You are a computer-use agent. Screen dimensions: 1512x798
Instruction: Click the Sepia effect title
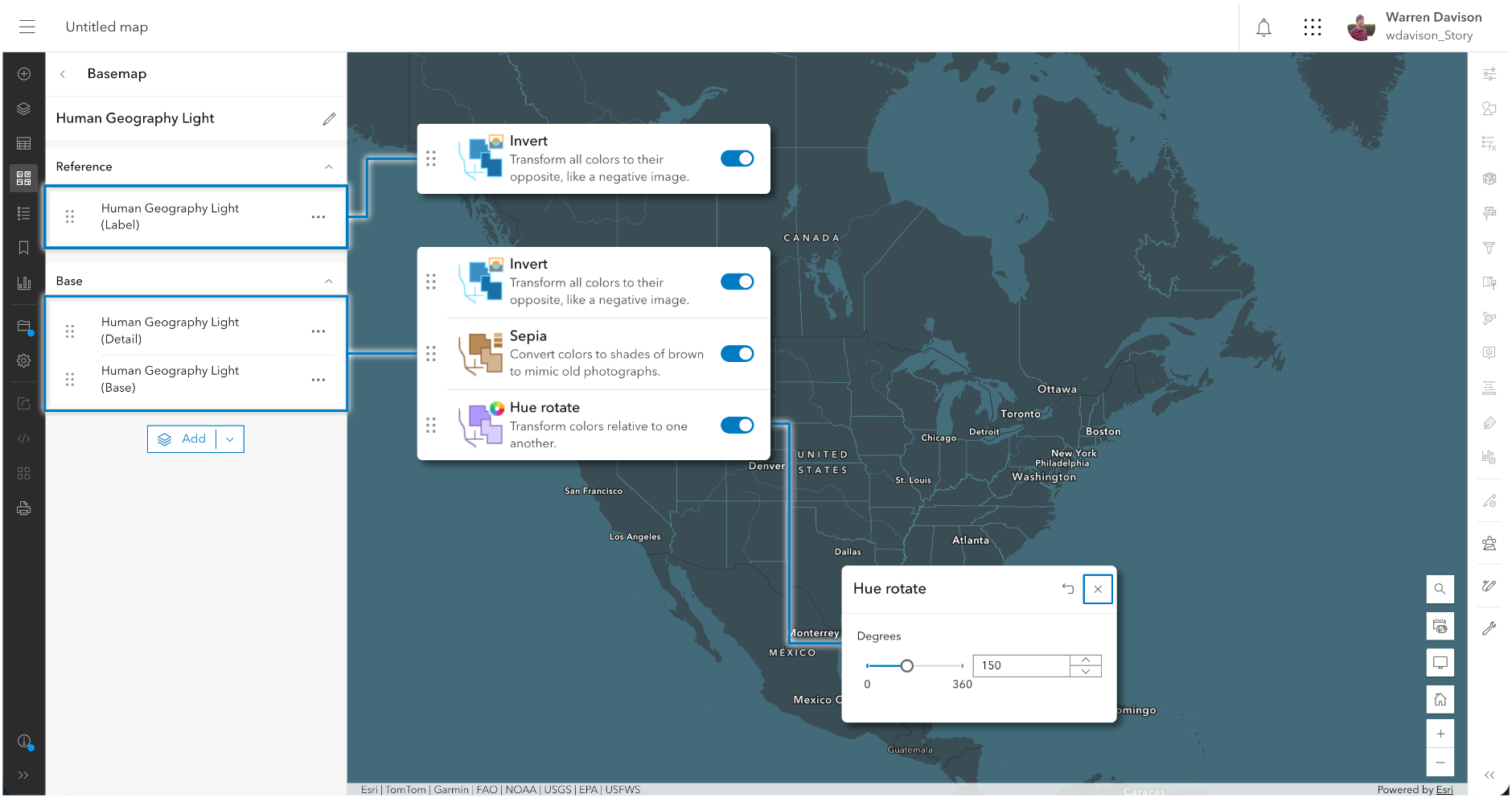tap(528, 336)
